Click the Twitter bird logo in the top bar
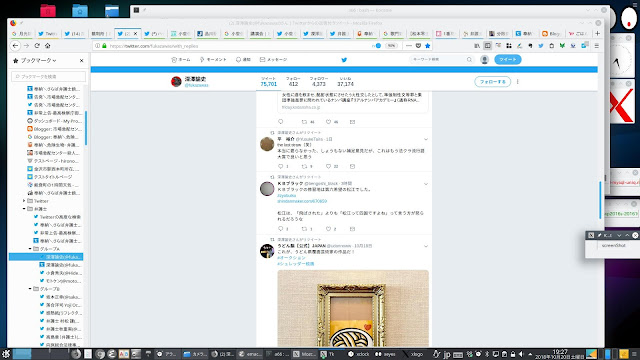The width and height of the screenshot is (640, 360). [344, 60]
